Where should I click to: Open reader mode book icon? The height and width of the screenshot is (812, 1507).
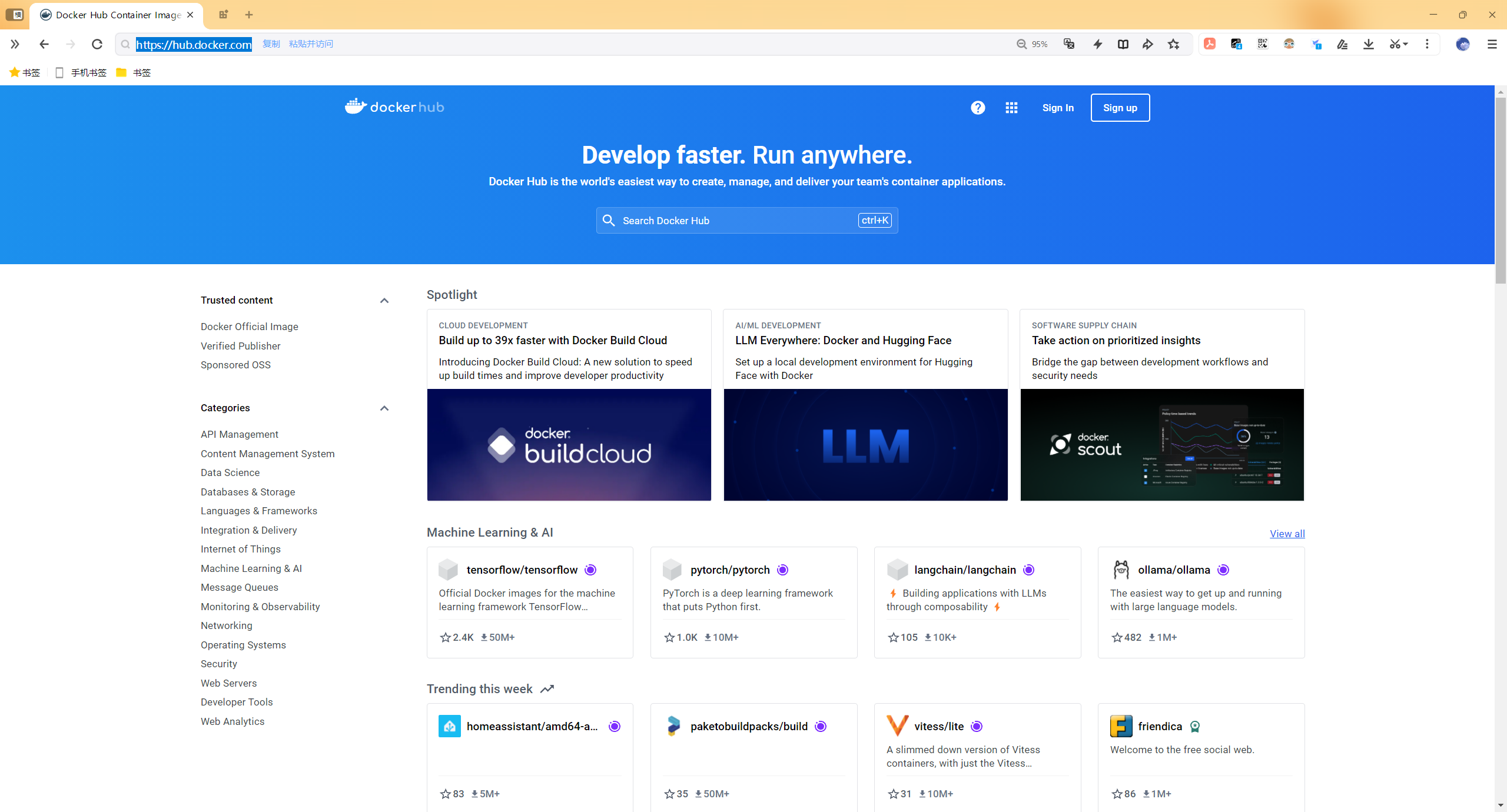[1123, 44]
